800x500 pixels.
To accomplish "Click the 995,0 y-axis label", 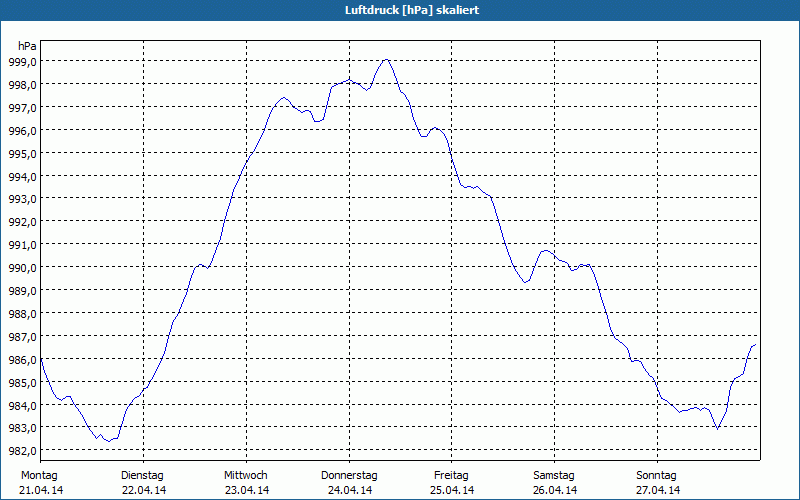I will (x=22, y=153).
